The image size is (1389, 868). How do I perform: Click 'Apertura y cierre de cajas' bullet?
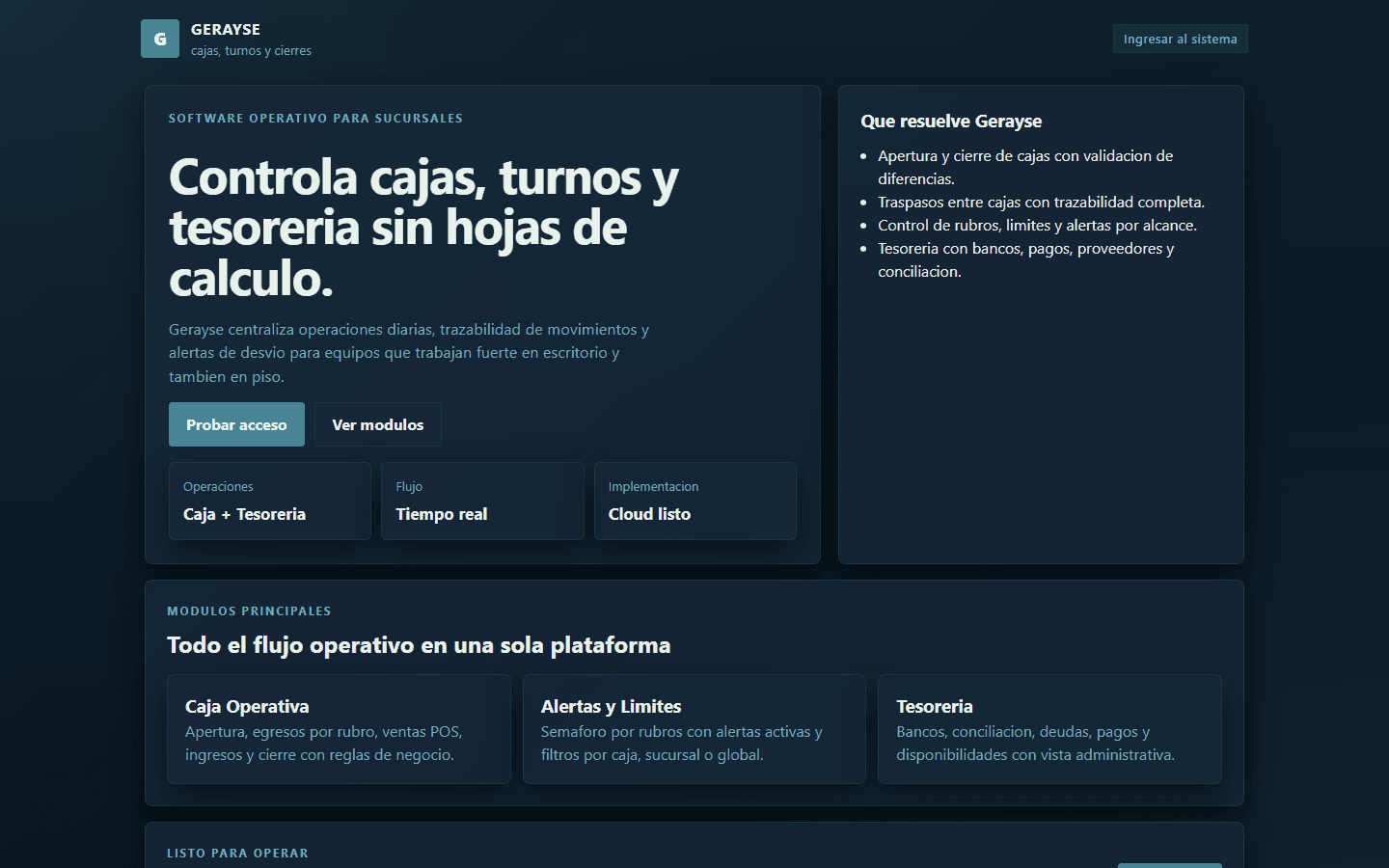tap(1025, 167)
